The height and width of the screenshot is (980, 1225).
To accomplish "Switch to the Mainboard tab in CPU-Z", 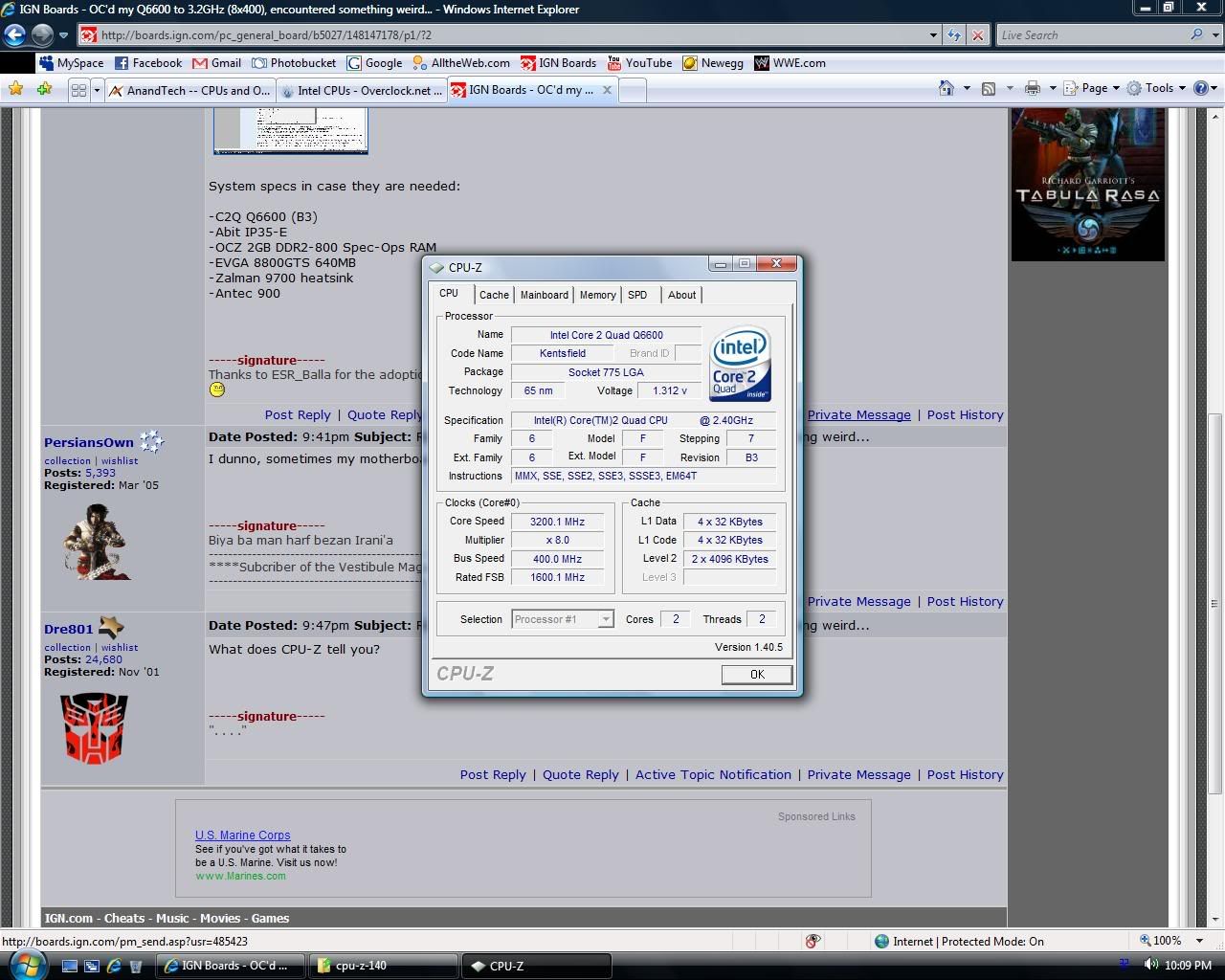I will (x=544, y=295).
